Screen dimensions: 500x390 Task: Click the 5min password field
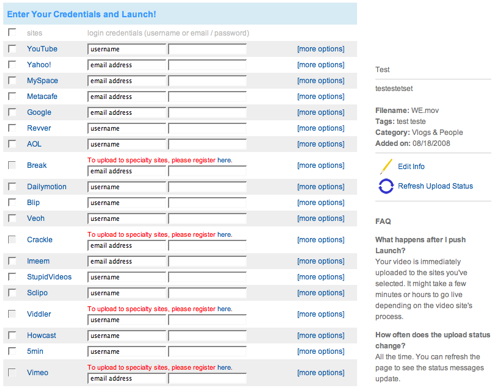click(207, 351)
